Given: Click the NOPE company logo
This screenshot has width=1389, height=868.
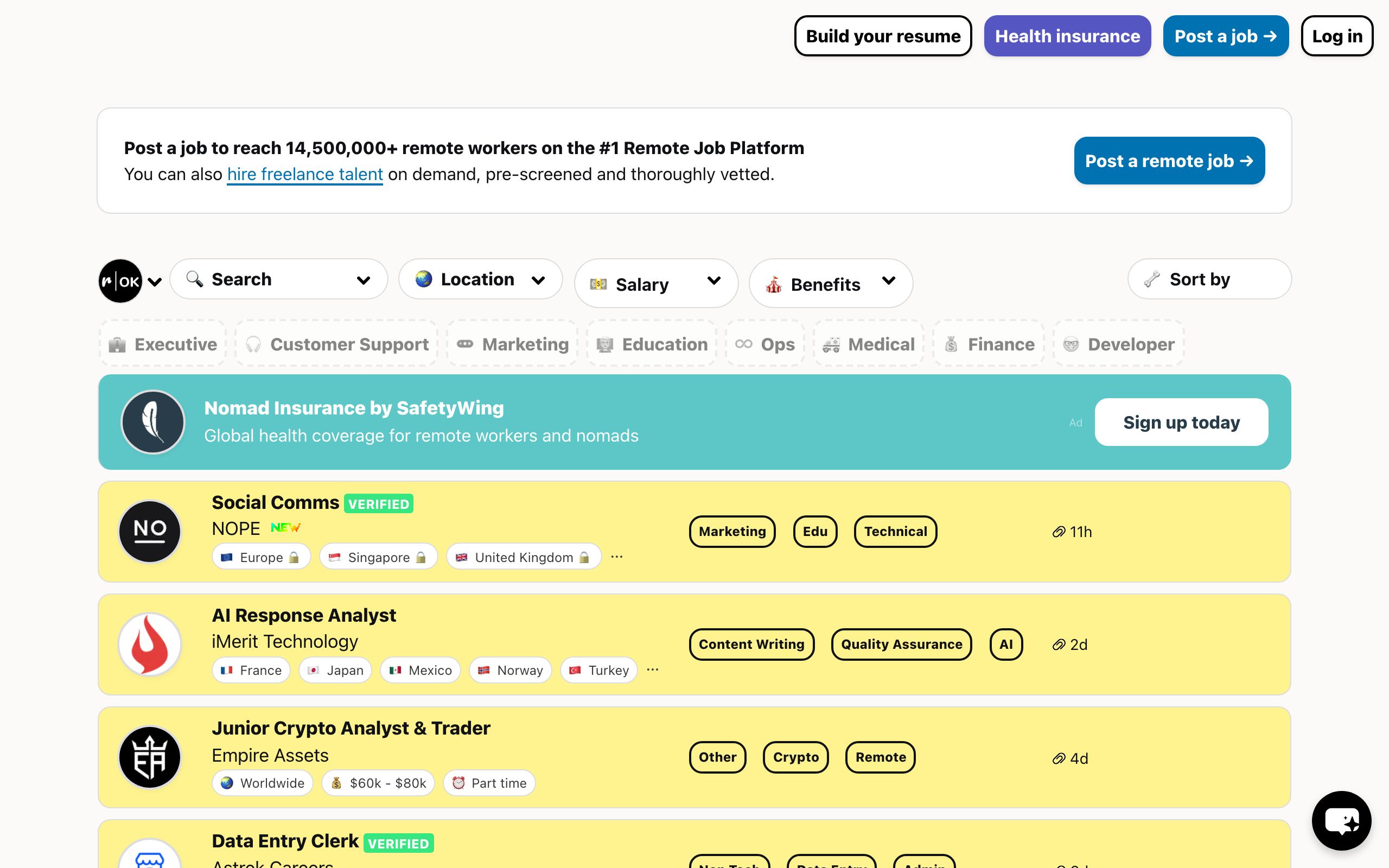Looking at the screenshot, I should 150,532.
